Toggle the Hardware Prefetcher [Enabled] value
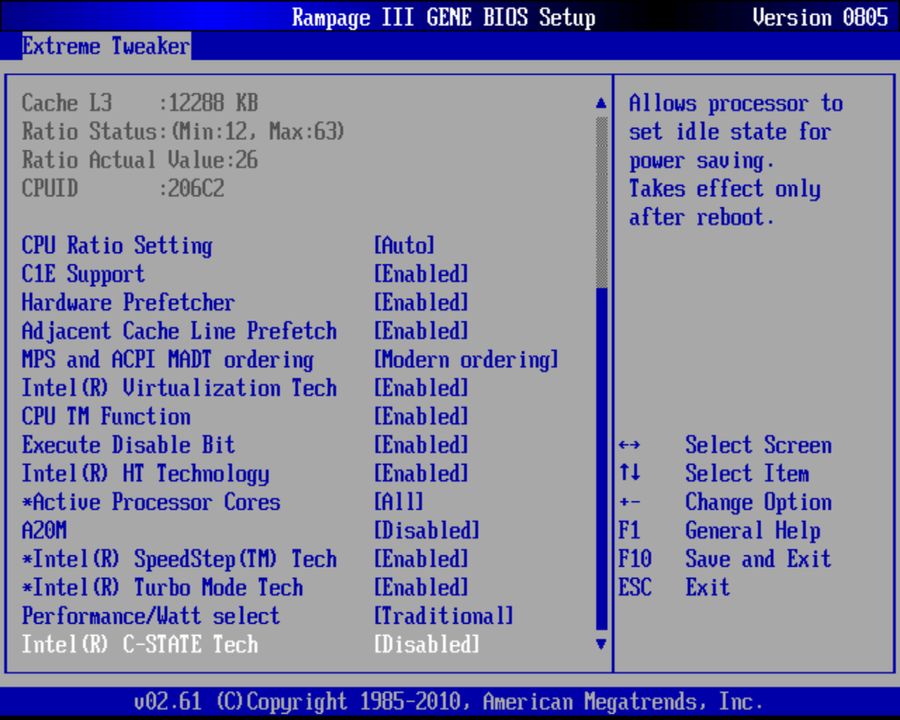Screen dimensions: 900x720 [421, 303]
